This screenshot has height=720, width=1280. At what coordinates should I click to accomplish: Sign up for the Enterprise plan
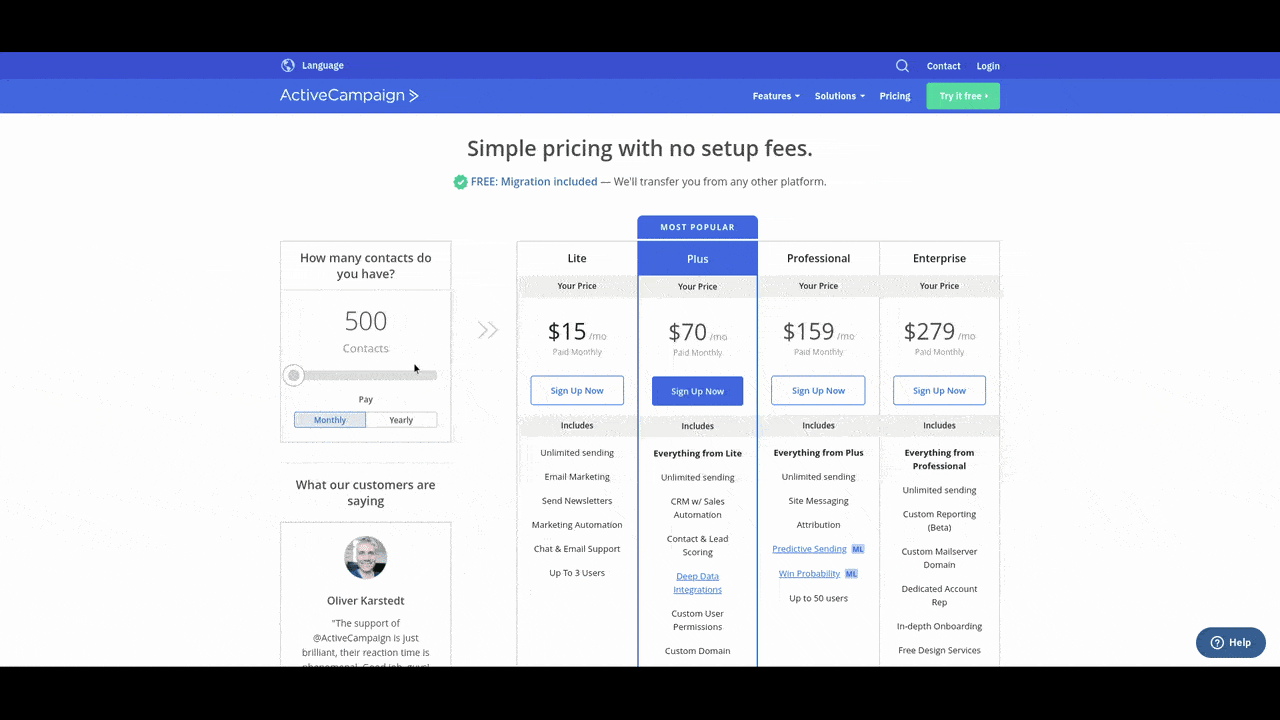click(x=939, y=391)
